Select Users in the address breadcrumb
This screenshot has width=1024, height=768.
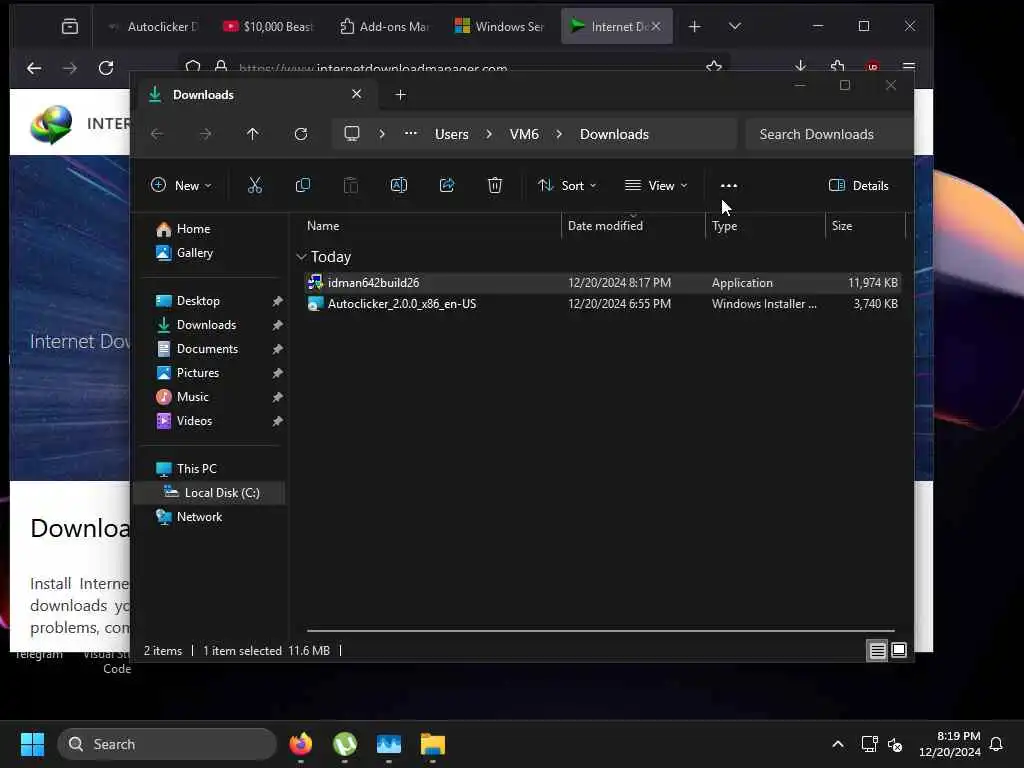[x=451, y=134]
